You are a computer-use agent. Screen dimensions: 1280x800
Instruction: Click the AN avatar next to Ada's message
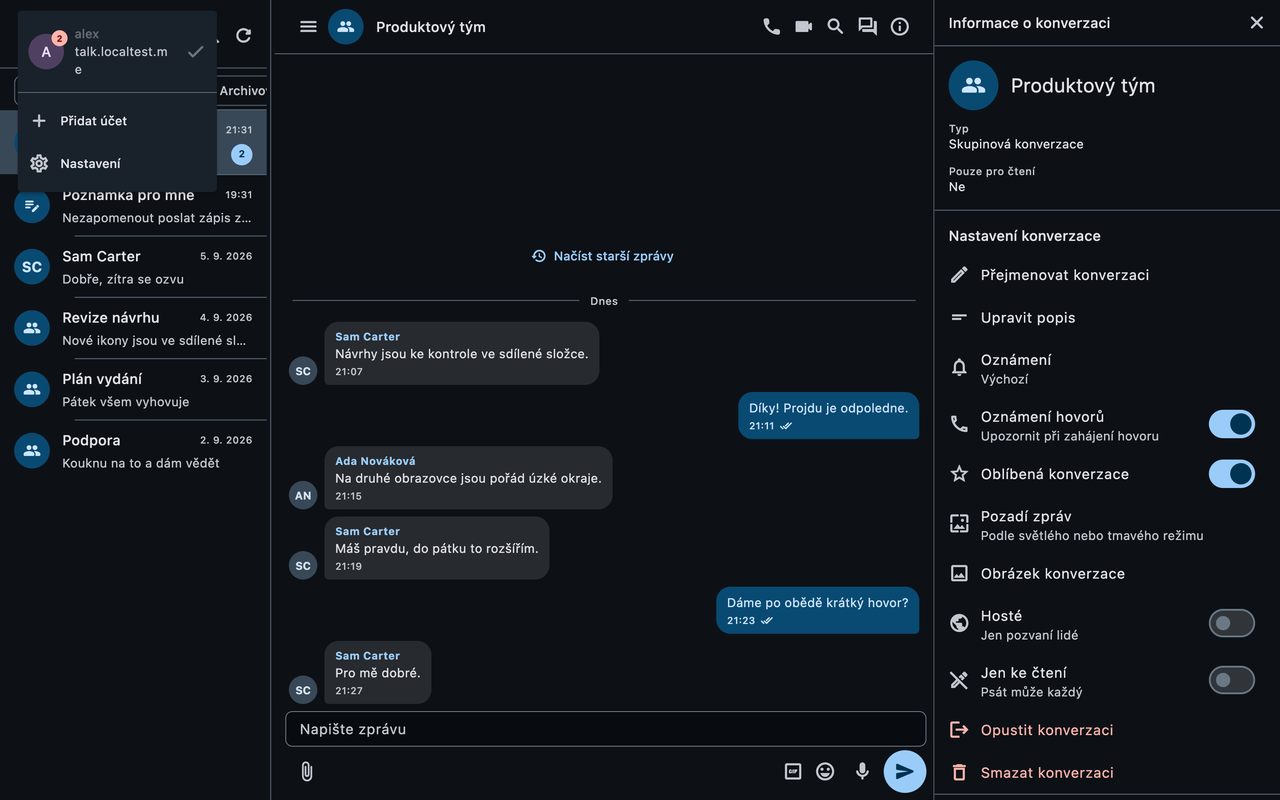(303, 495)
